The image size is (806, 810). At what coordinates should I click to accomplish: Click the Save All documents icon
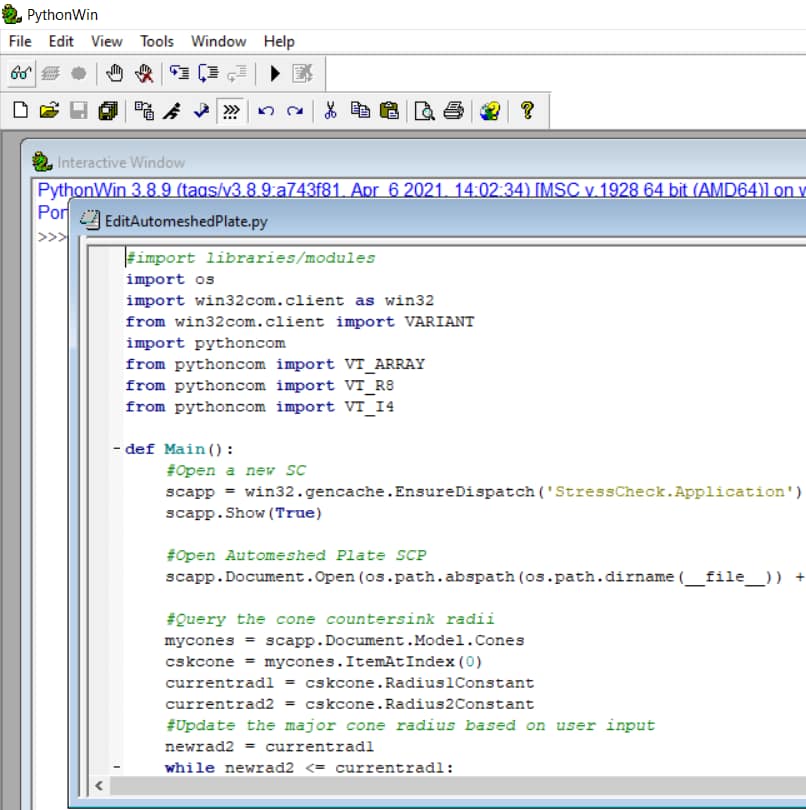(x=106, y=110)
